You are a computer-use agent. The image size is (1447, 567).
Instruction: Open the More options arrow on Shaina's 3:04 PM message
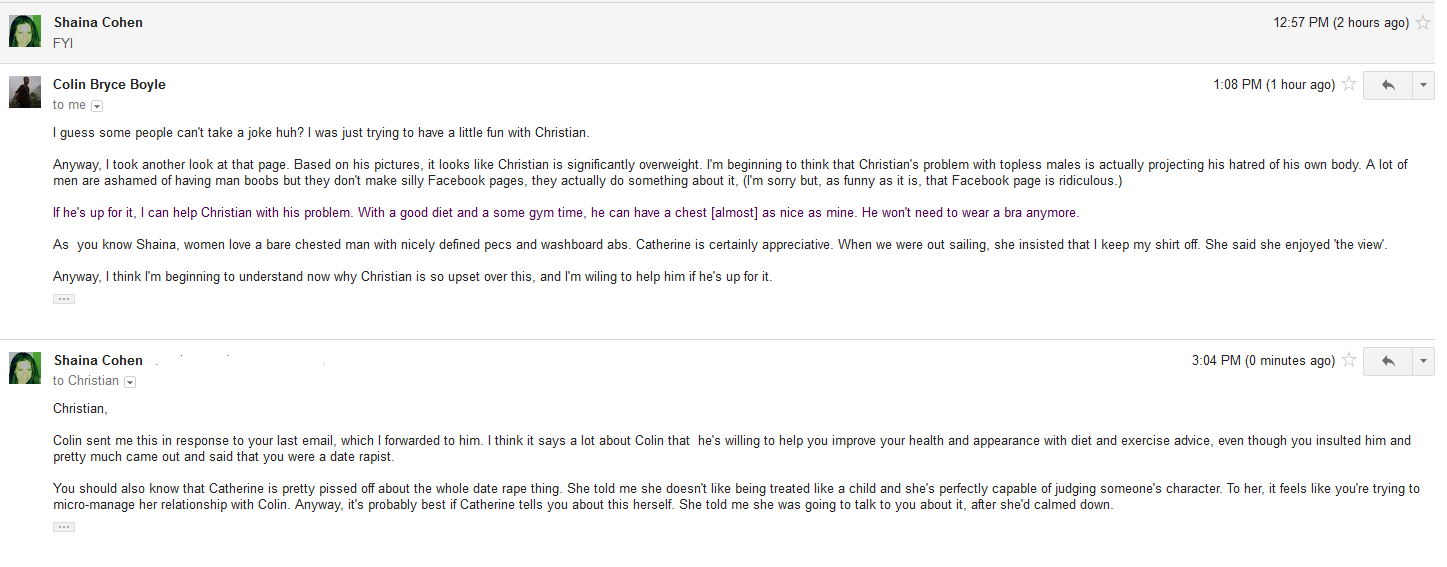pos(1424,361)
